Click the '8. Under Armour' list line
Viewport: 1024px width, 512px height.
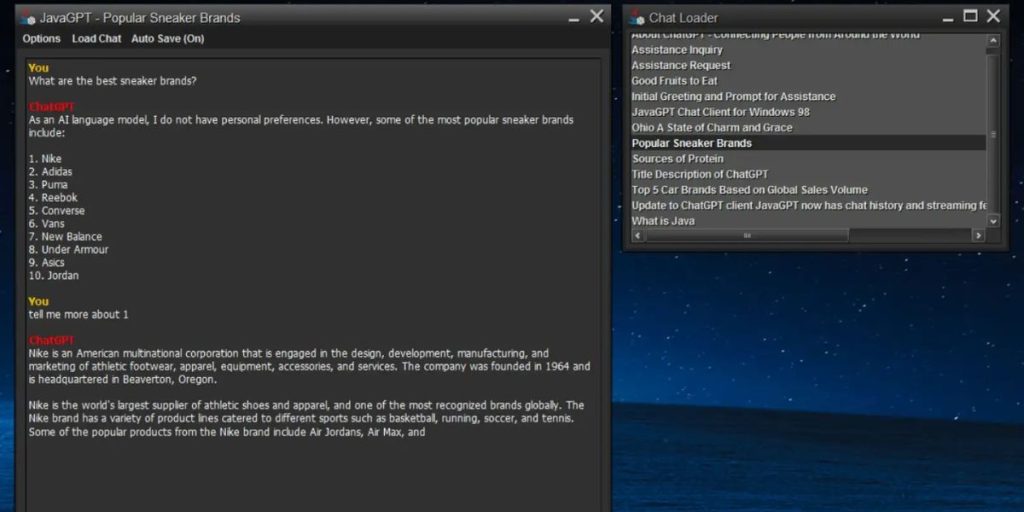click(69, 249)
